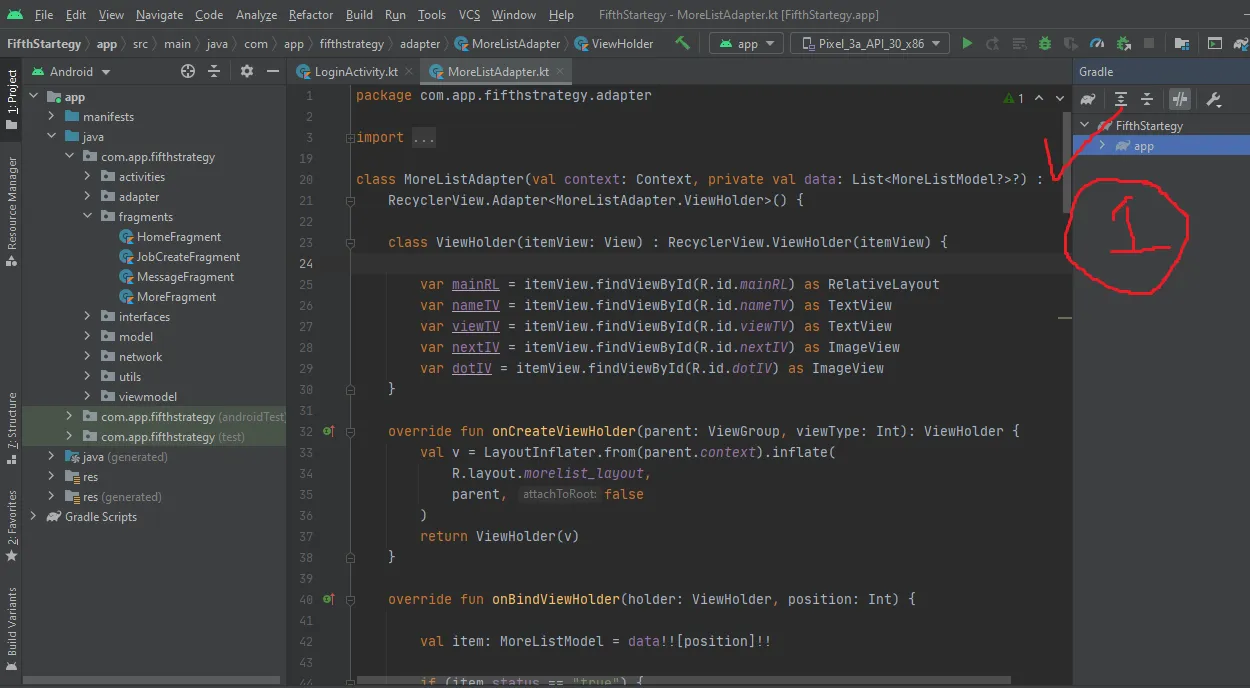
Task: Open the Android project view dropdown
Action: (x=80, y=72)
